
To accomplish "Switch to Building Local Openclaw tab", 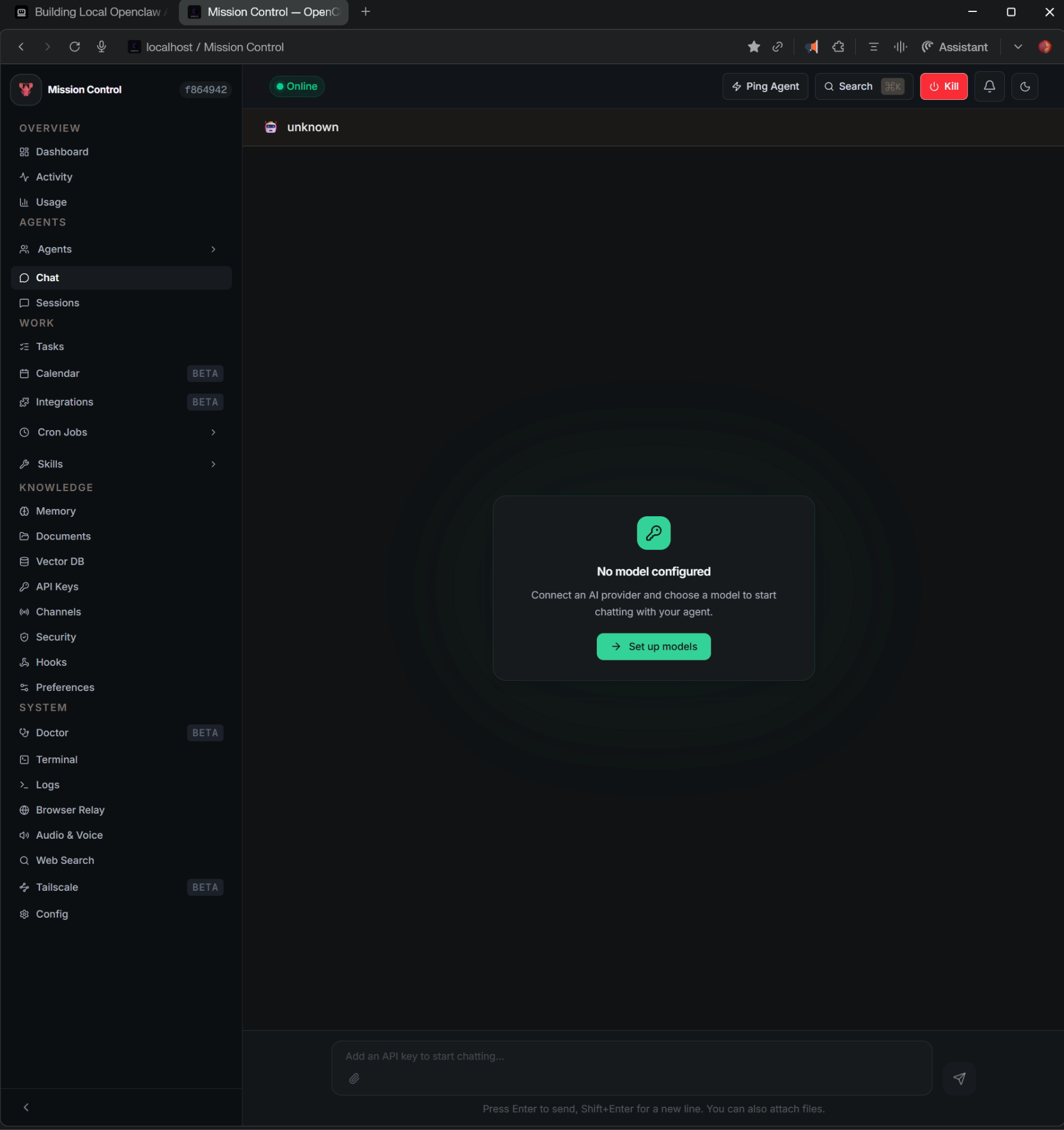I will [90, 12].
